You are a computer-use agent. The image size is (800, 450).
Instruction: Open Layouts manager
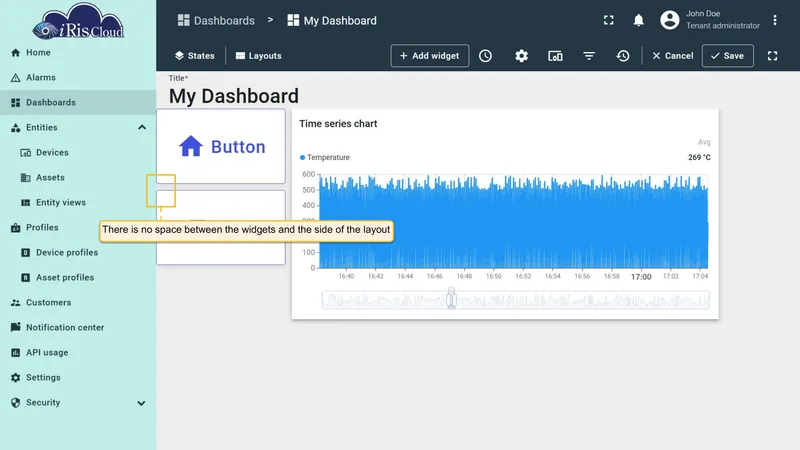pyautogui.click(x=259, y=56)
